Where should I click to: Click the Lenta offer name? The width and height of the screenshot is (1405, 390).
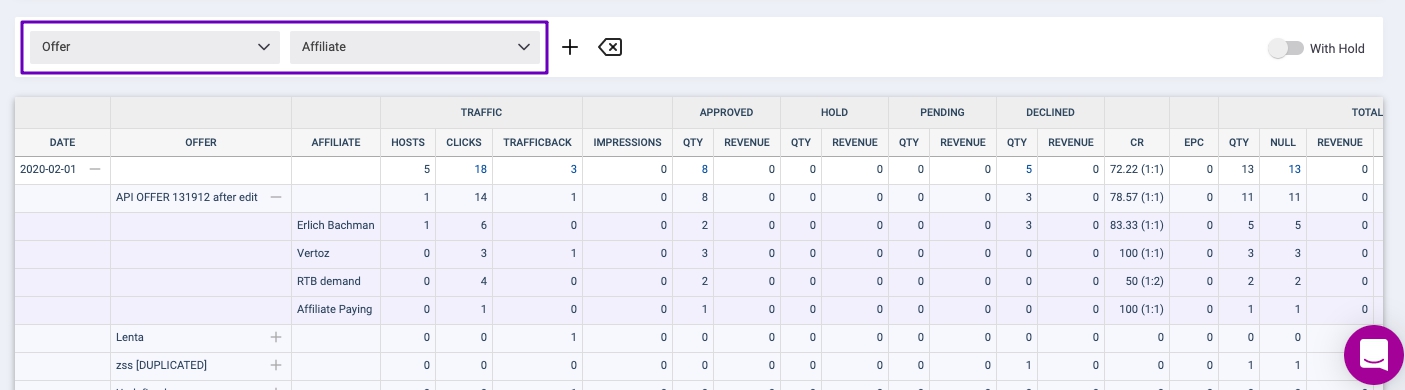tap(130, 338)
